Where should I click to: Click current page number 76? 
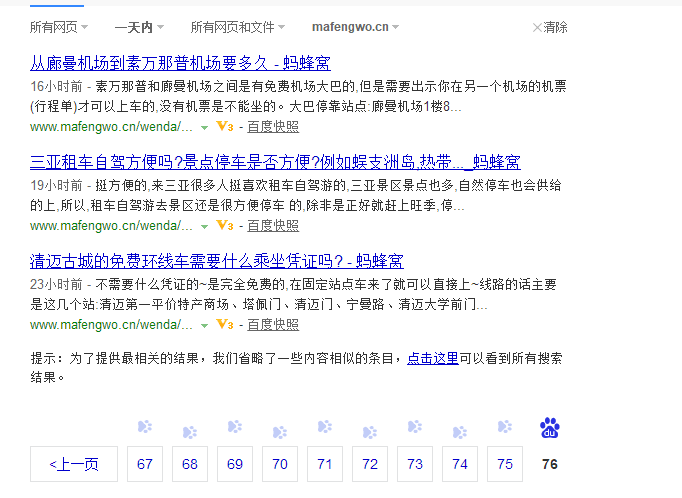point(550,464)
